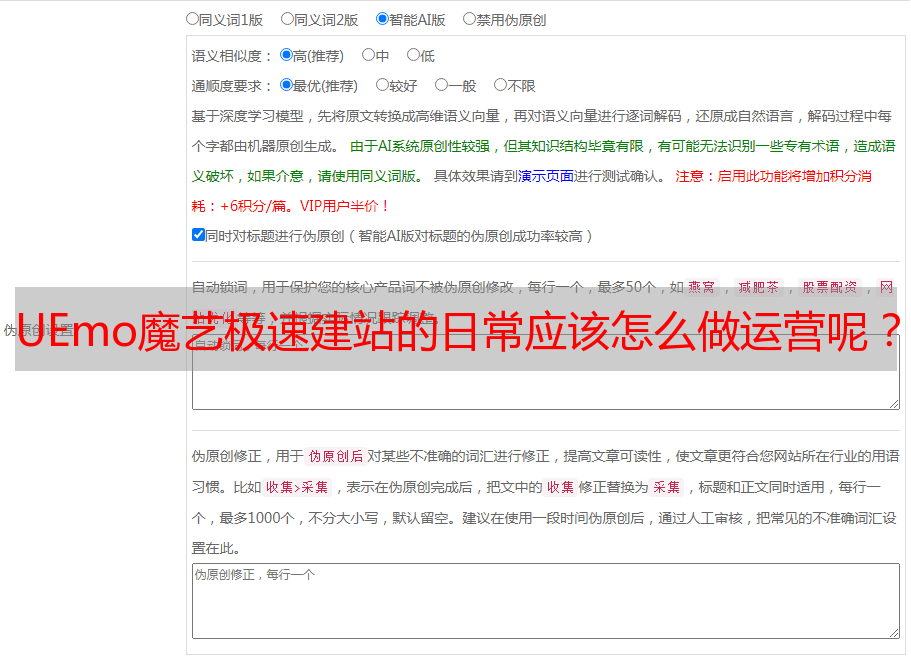Set 通顺度要求 to 一般
911x658 pixels.
pyautogui.click(x=442, y=85)
